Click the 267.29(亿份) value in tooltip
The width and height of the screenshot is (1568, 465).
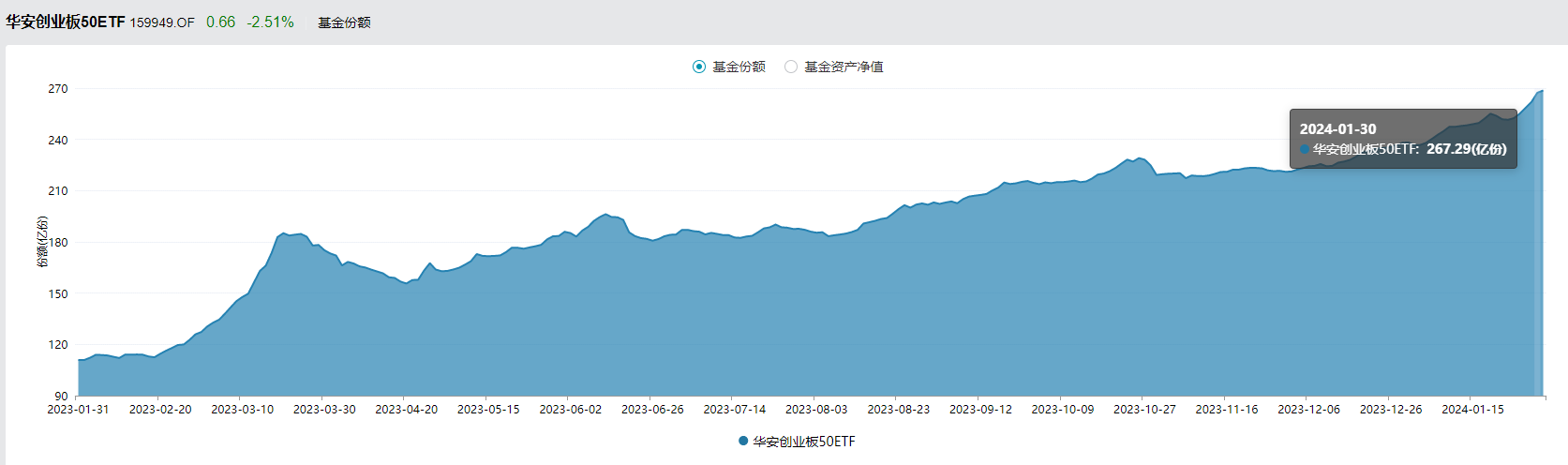[1466, 149]
